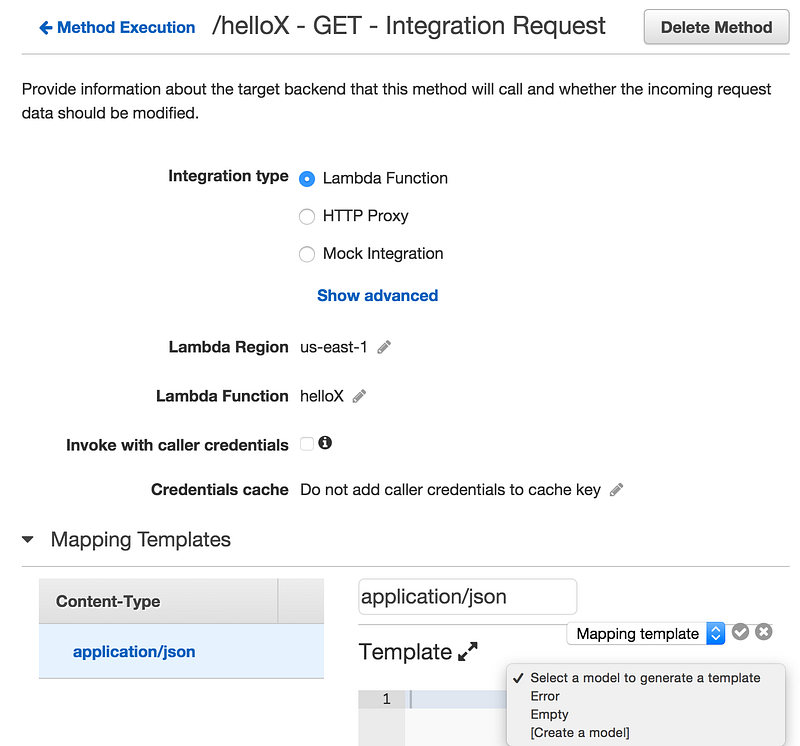Open the Mapping template dropdown

[x=646, y=634]
